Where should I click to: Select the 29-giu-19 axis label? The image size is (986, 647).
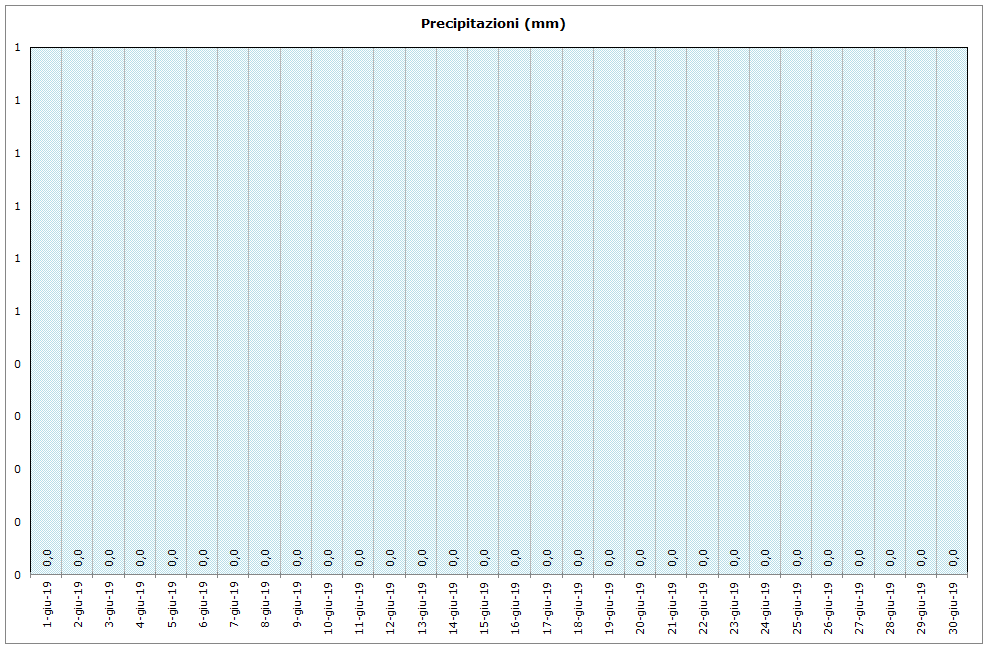pos(921,607)
